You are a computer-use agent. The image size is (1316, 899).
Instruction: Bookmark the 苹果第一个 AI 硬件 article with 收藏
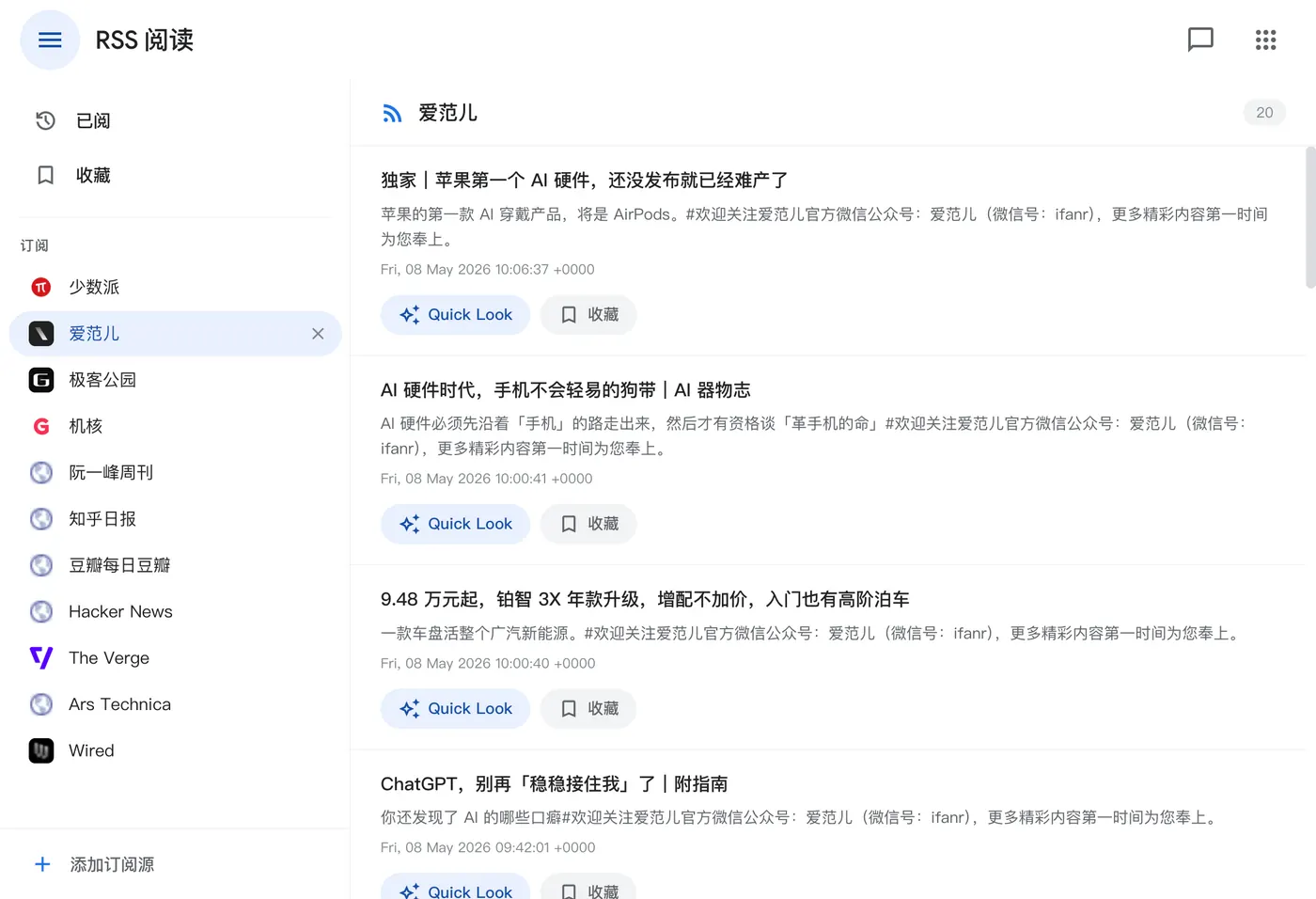pyautogui.click(x=588, y=314)
